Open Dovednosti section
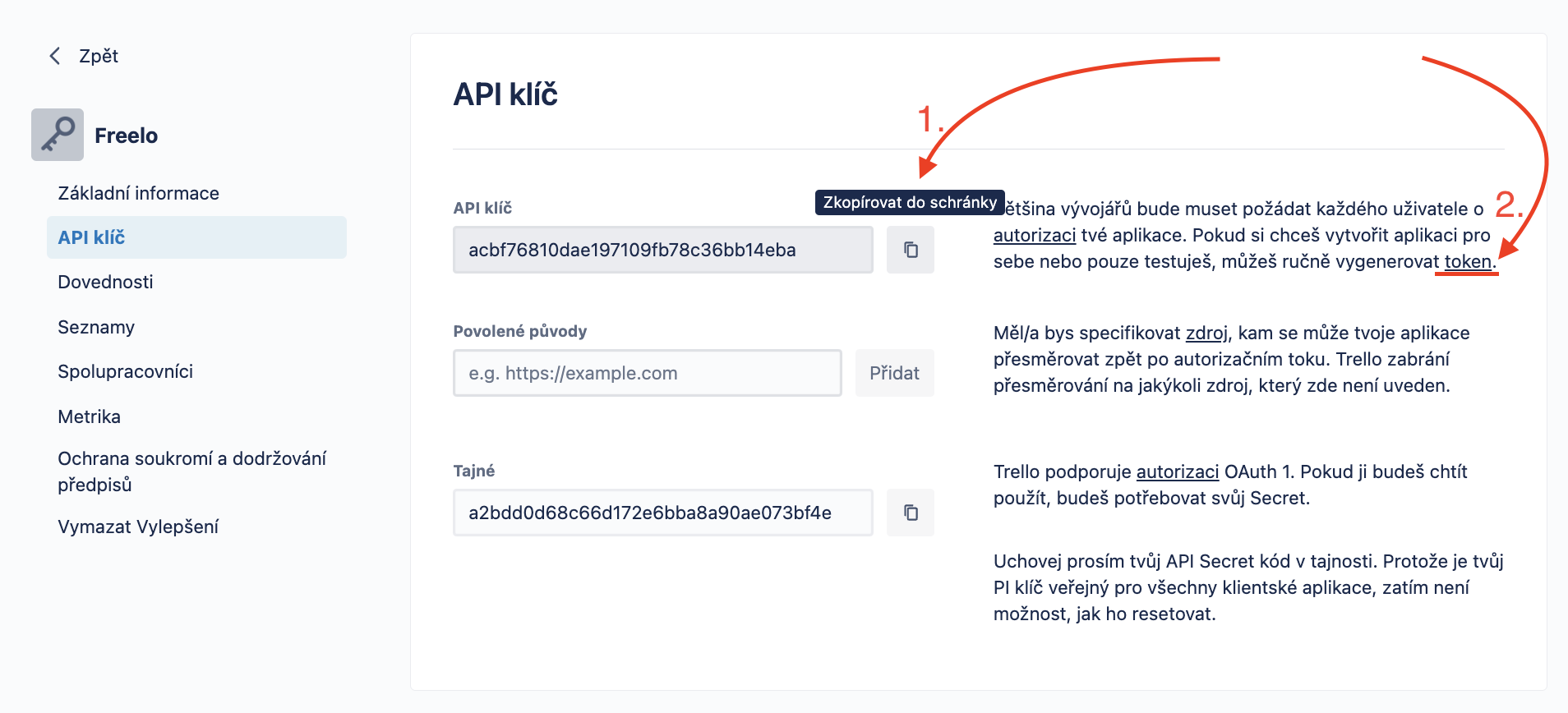This screenshot has width=1568, height=713. pos(105,282)
